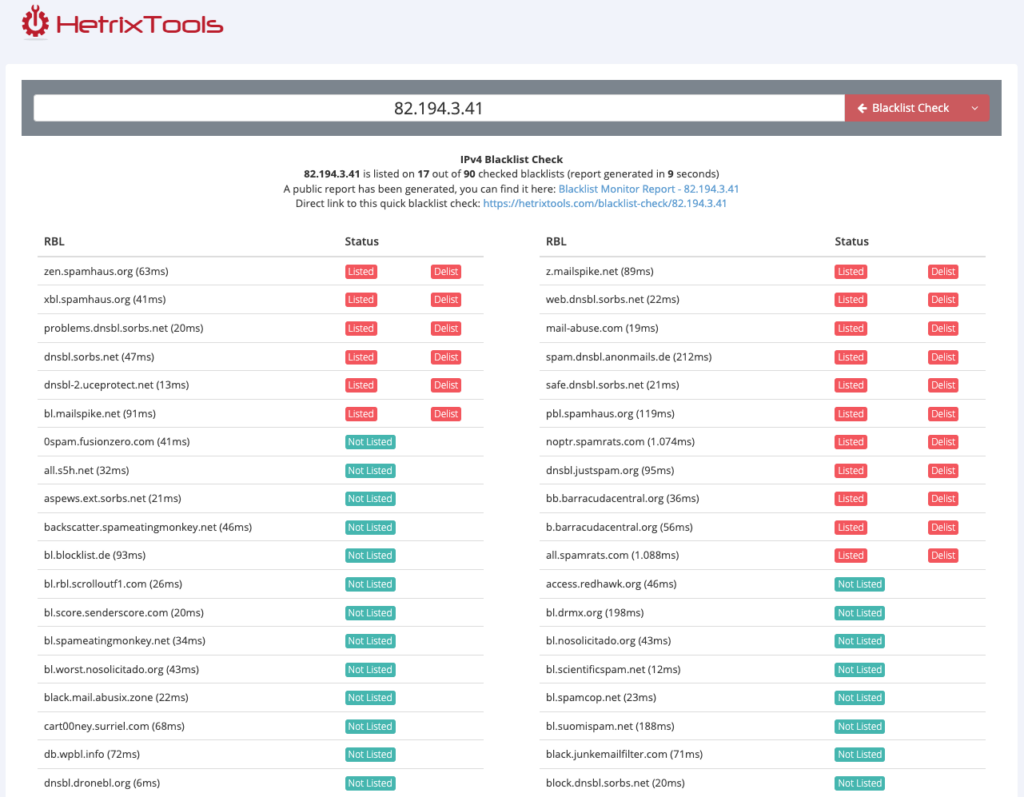Click the bl.score.senderscore.com (20ms) entry

123,613
